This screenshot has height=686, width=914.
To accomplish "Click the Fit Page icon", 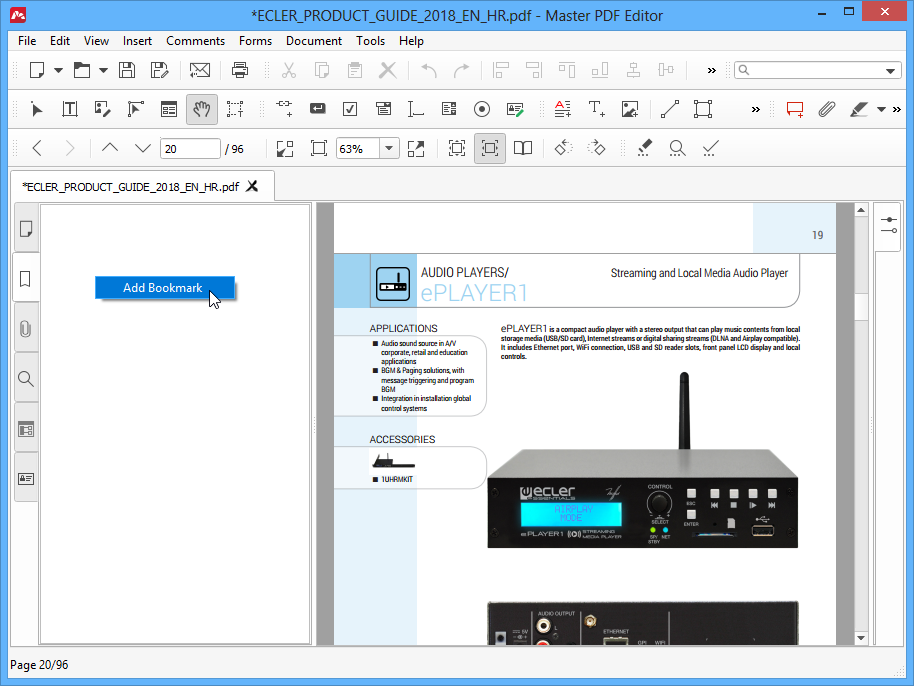I will click(319, 149).
